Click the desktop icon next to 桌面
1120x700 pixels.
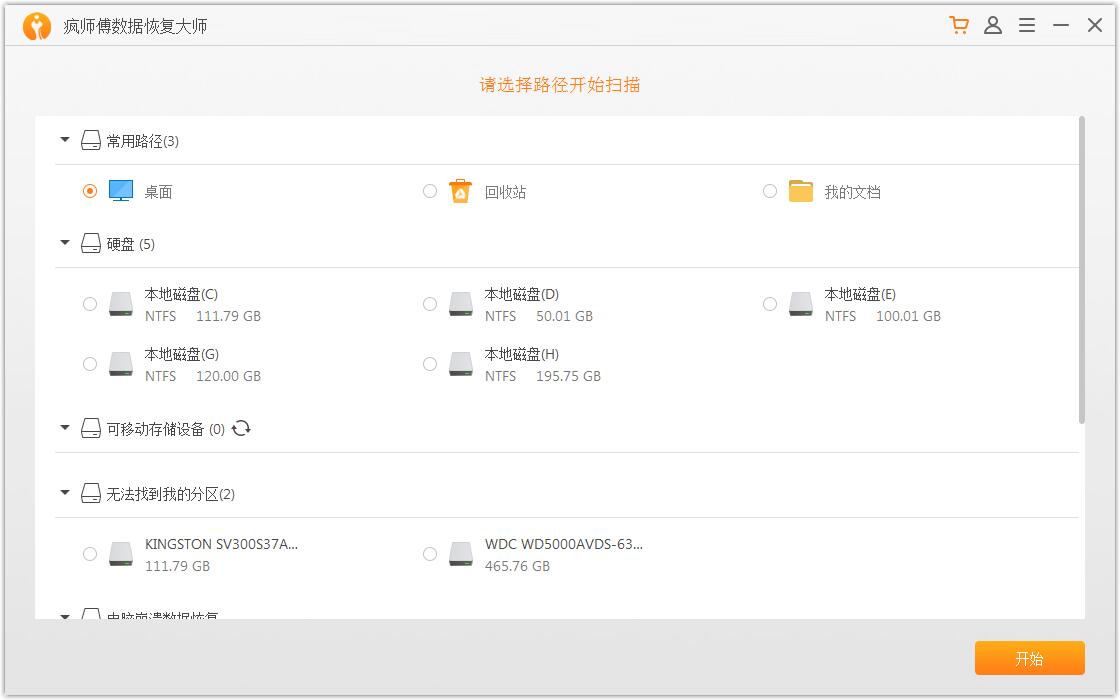pyautogui.click(x=122, y=191)
